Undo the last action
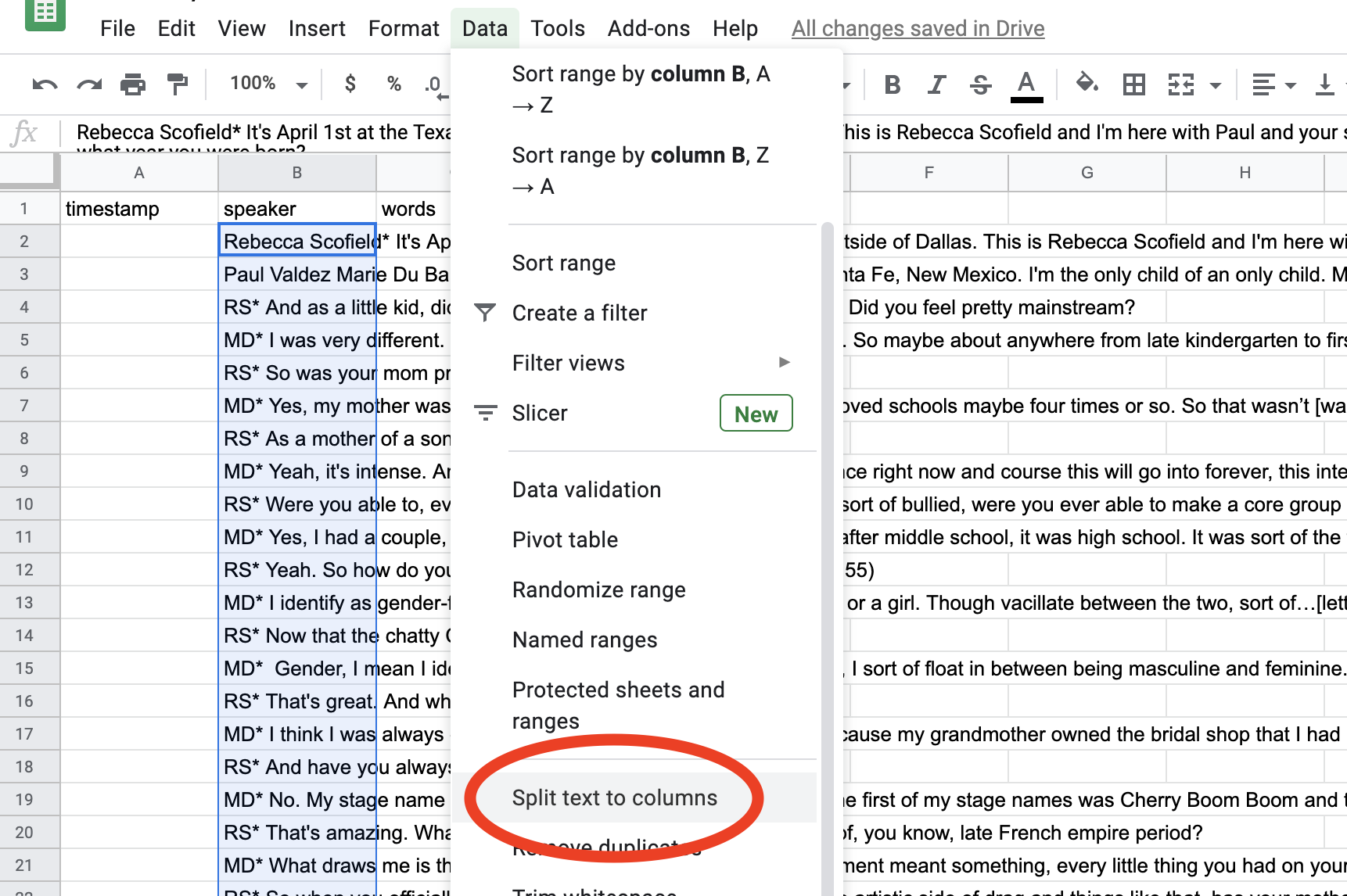This screenshot has height=896, width=1347. coord(45,84)
